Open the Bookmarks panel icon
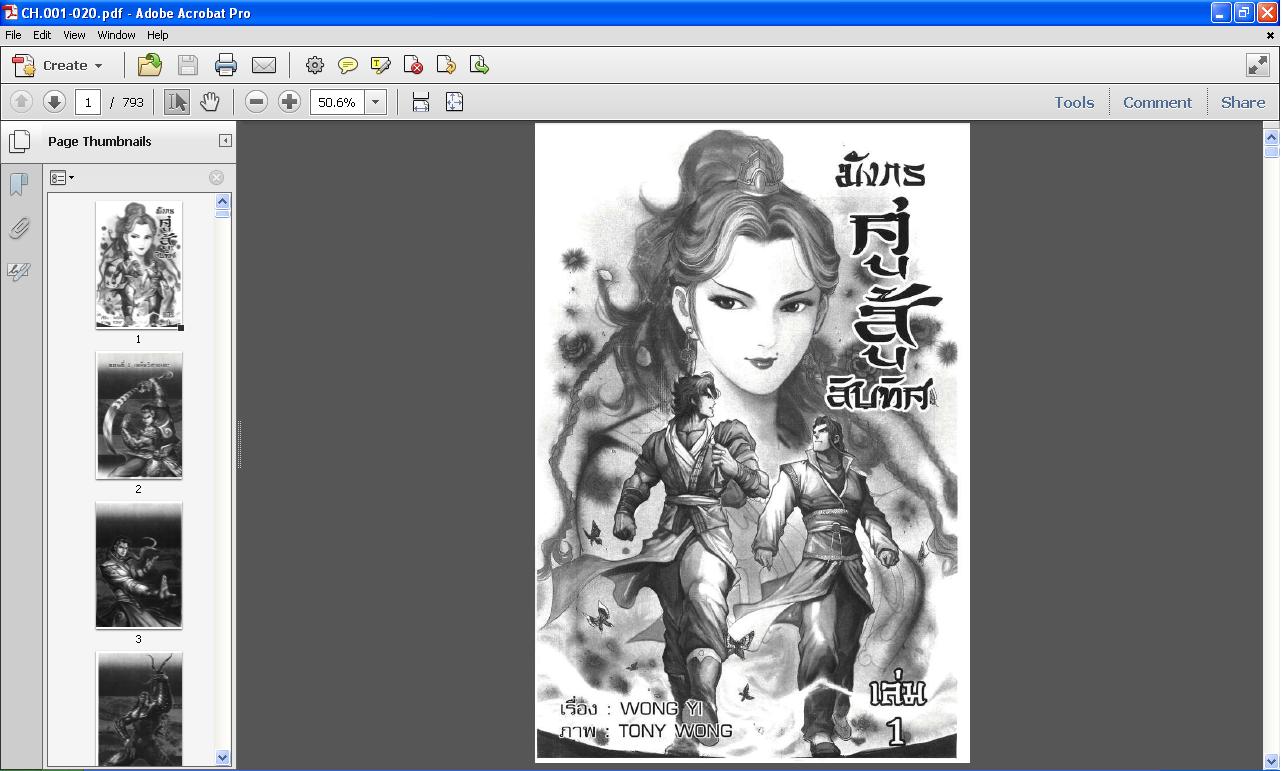The image size is (1282, 771). tap(19, 184)
